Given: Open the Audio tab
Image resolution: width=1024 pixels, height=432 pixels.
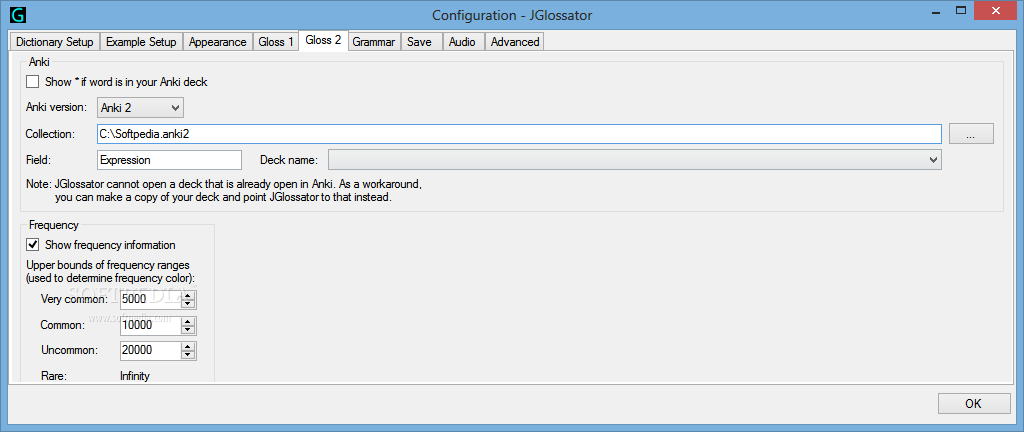Looking at the screenshot, I should [x=462, y=42].
